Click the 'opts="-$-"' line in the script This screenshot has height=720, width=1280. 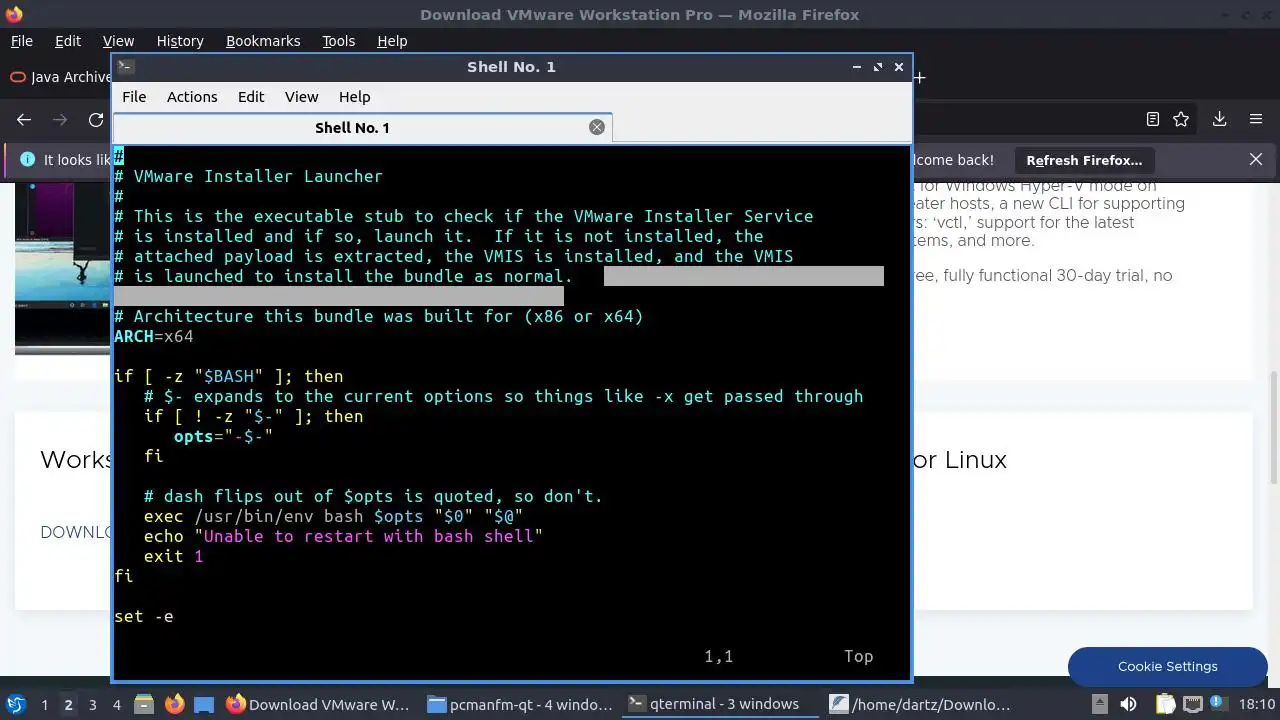(x=223, y=436)
